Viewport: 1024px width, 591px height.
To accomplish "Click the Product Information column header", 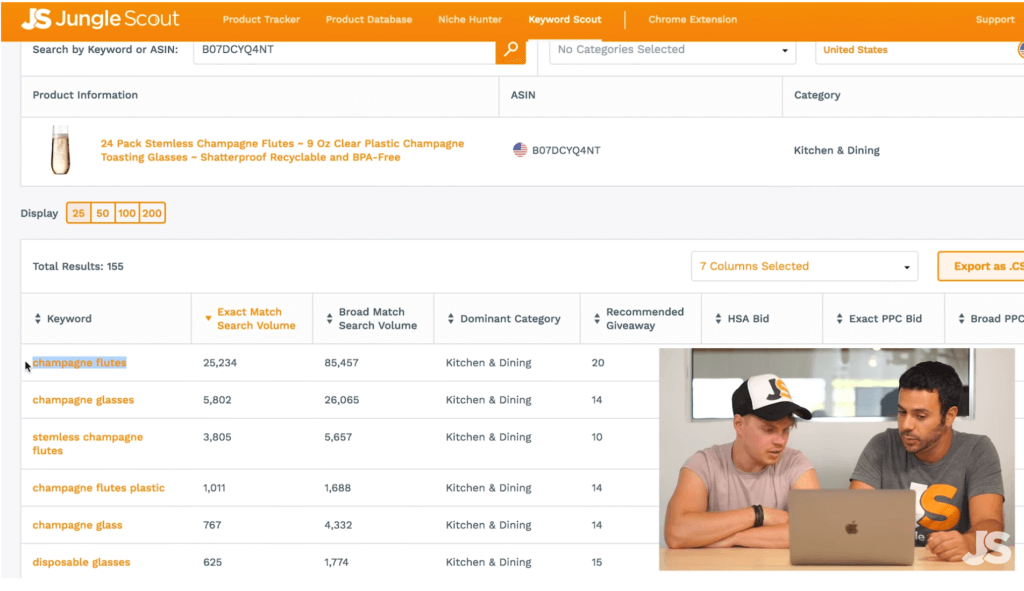I will 85,95.
